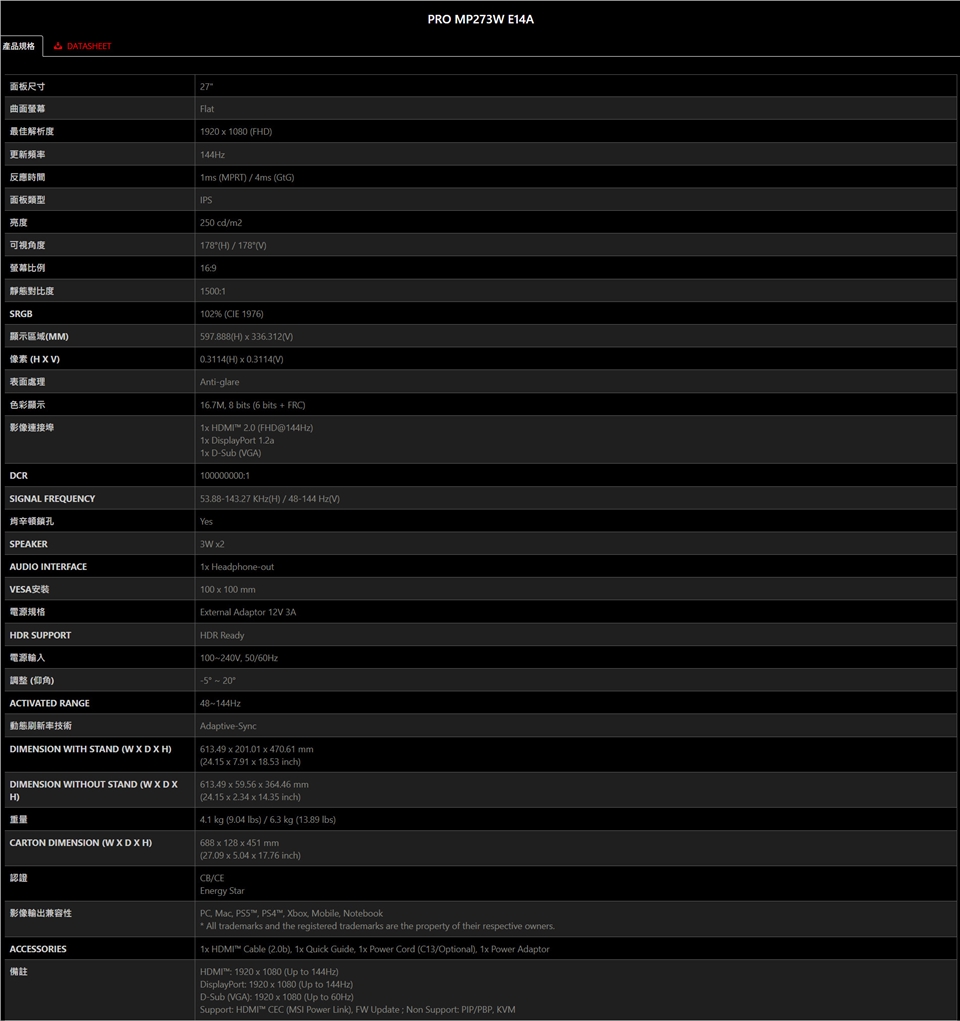Image resolution: width=960 pixels, height=1021 pixels.
Task: Click the HDR Ready value
Action: (x=222, y=635)
